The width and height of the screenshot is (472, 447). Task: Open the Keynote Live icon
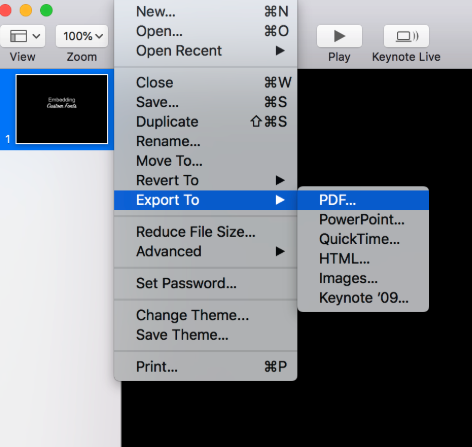click(406, 36)
